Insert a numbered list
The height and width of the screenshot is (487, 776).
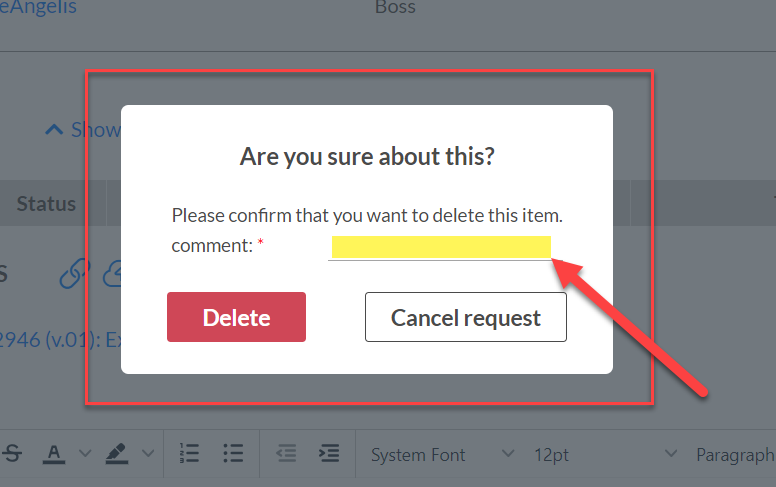pyautogui.click(x=189, y=453)
